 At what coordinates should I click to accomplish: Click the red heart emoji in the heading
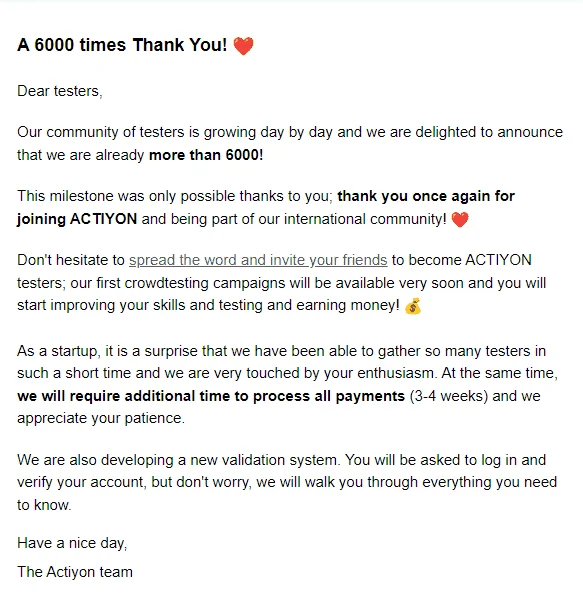point(243,46)
